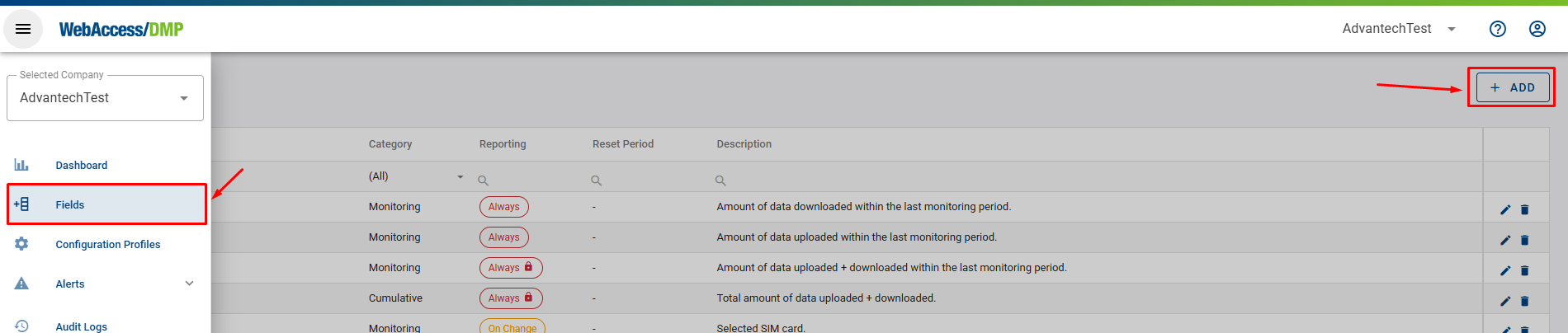Open the Selected Company dropdown
The width and height of the screenshot is (1568, 333).
(105, 98)
